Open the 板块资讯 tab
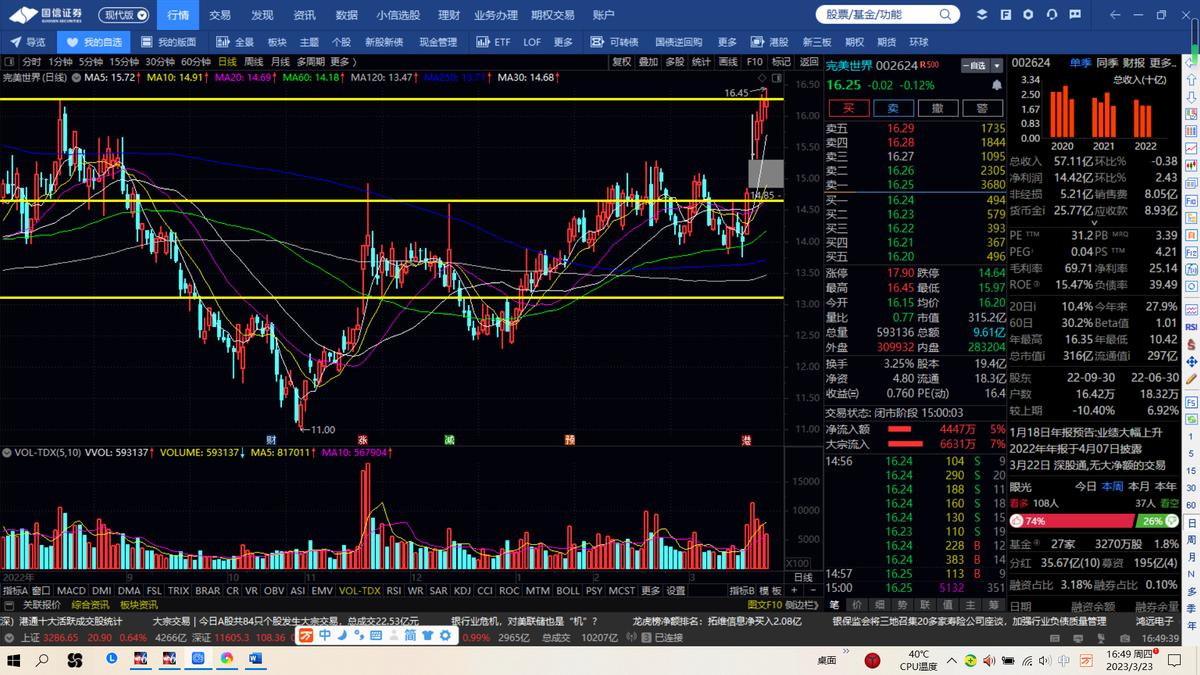 (x=138, y=605)
